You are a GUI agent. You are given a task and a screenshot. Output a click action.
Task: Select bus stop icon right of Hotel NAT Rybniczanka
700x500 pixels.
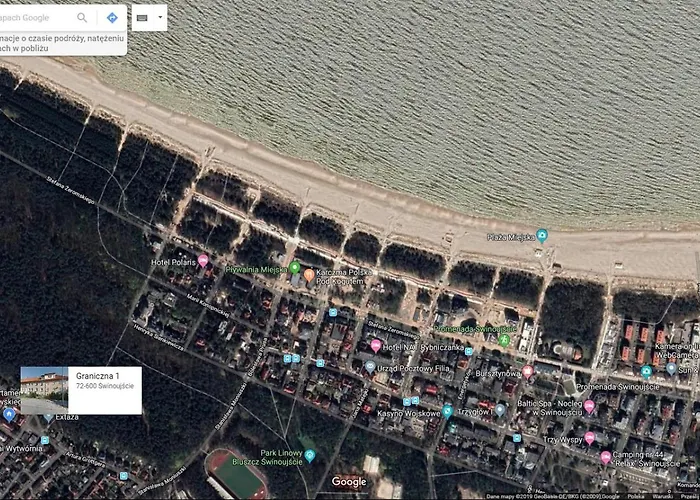[468, 351]
